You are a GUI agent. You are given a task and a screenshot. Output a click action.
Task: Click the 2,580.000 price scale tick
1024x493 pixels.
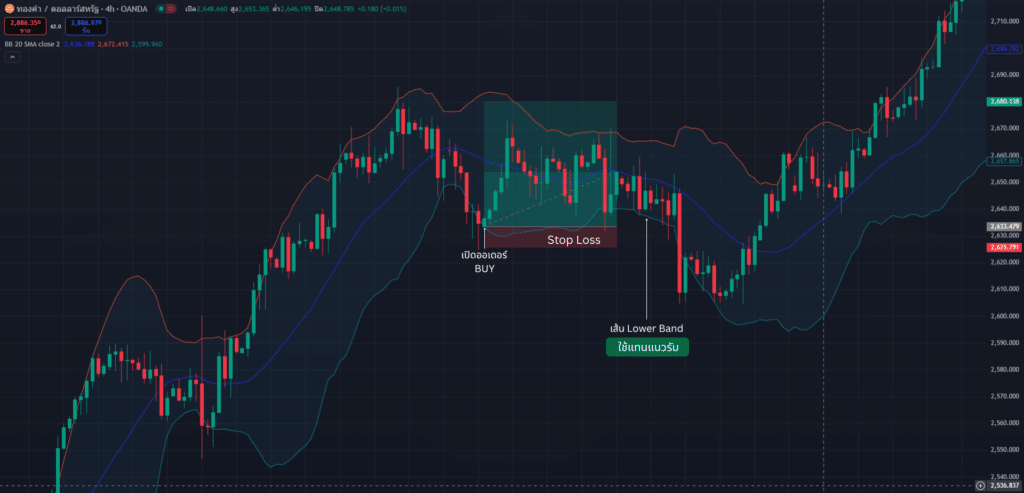[1005, 369]
